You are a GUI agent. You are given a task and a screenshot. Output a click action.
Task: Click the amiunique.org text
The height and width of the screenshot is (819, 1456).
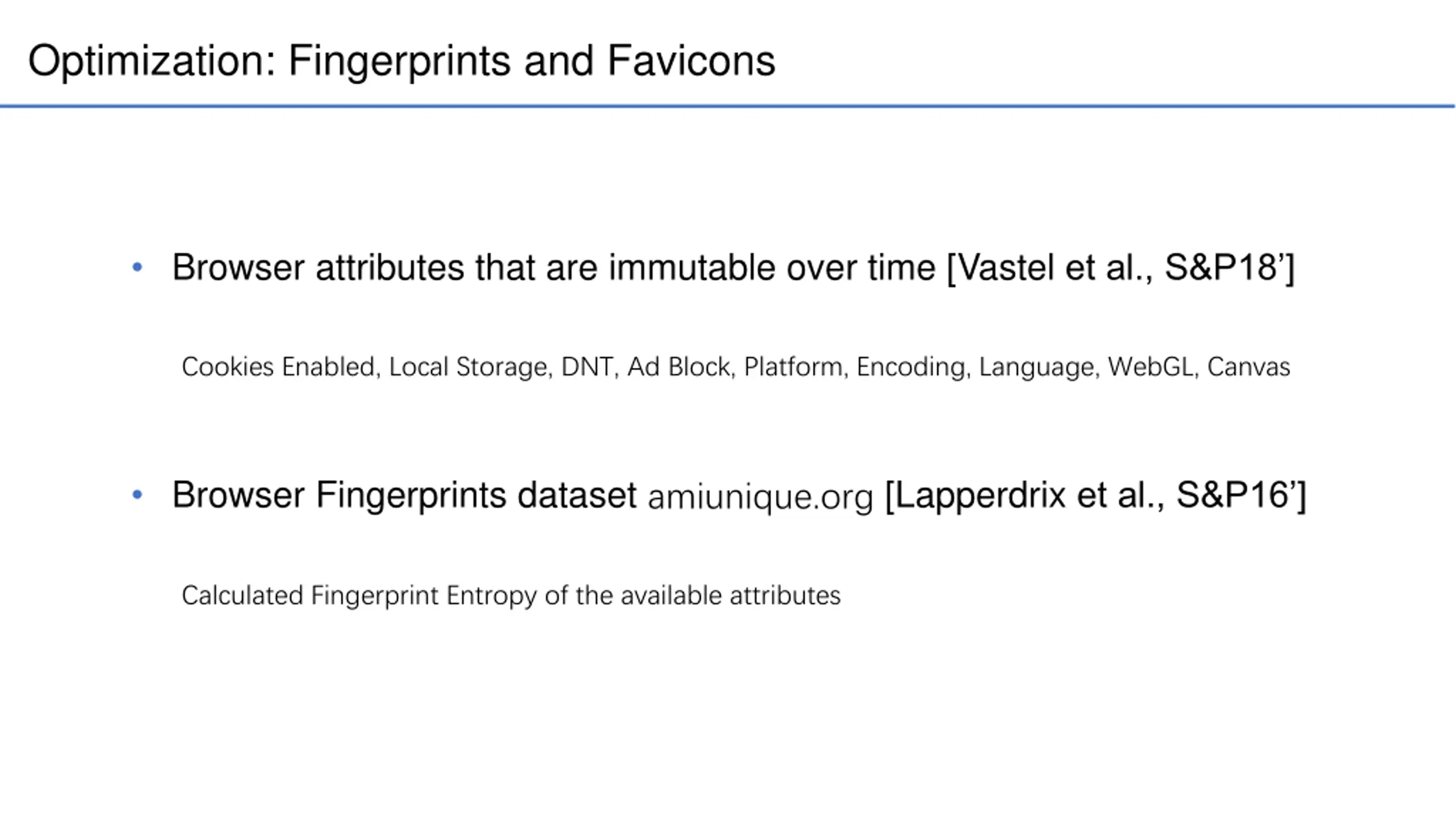point(760,497)
